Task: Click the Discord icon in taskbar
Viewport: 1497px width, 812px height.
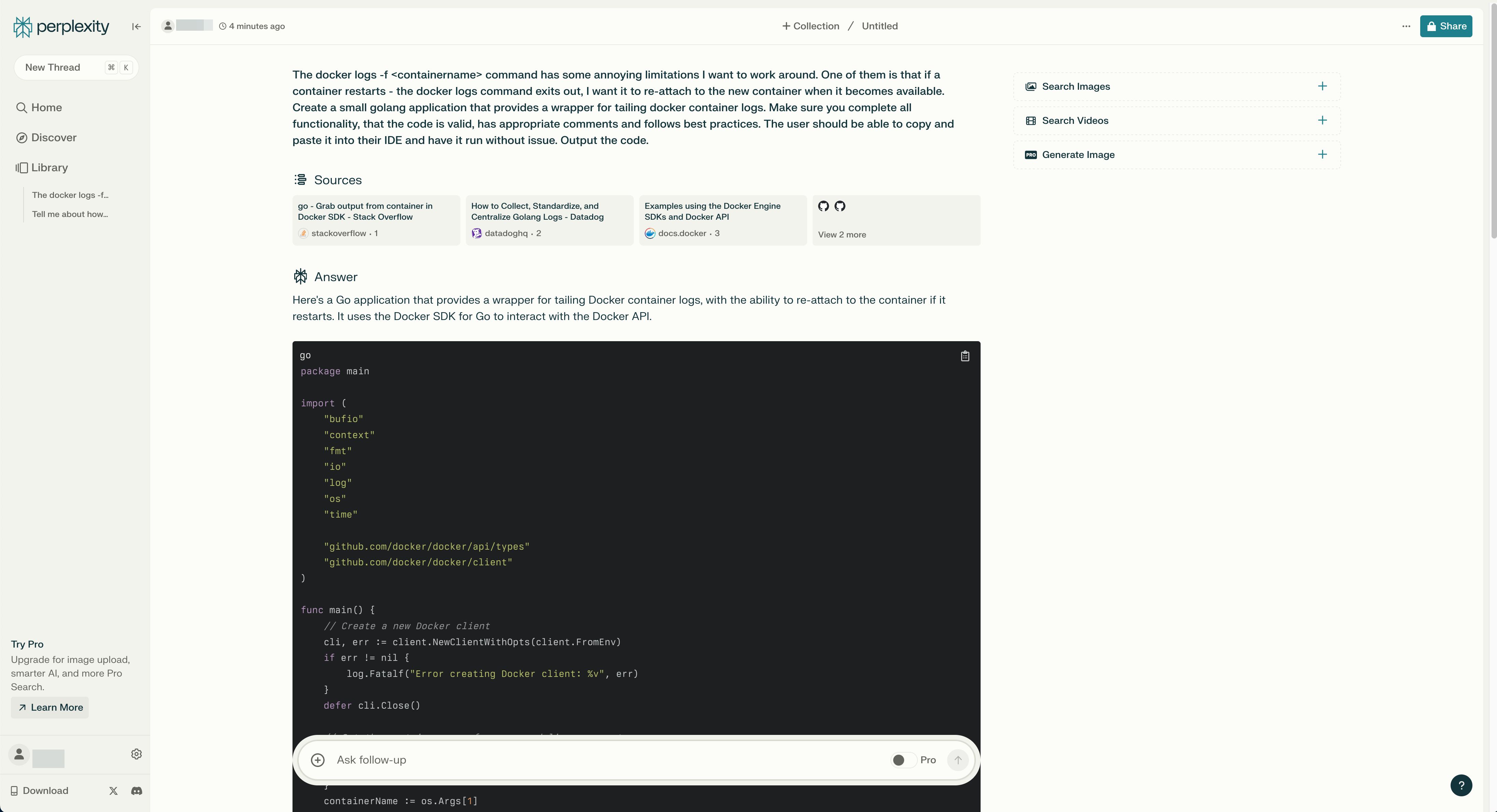Action: tap(136, 791)
